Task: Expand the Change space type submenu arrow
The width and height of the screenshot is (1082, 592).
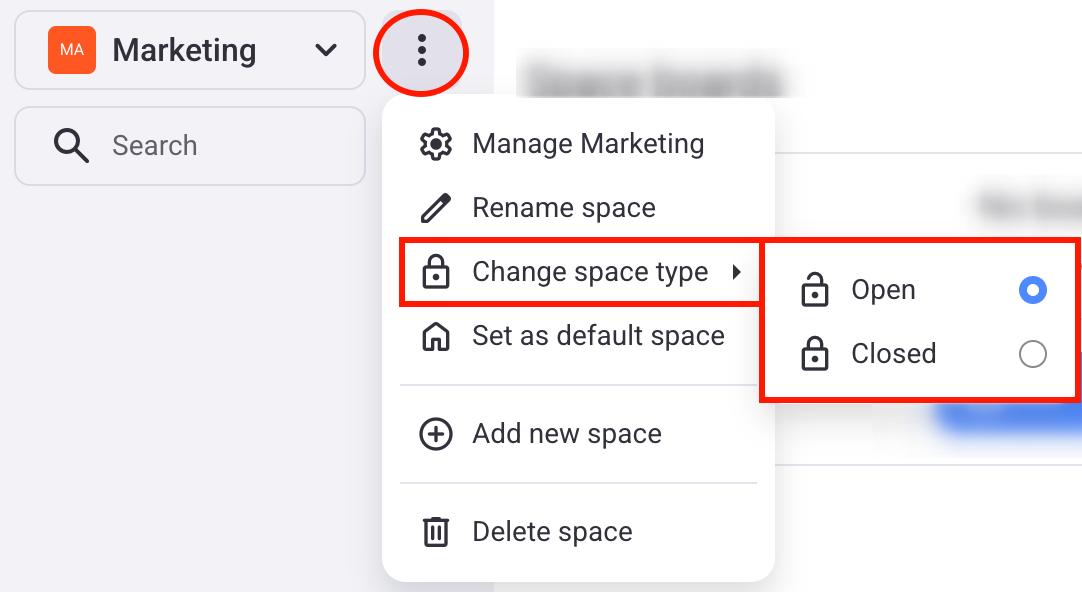Action: point(737,272)
